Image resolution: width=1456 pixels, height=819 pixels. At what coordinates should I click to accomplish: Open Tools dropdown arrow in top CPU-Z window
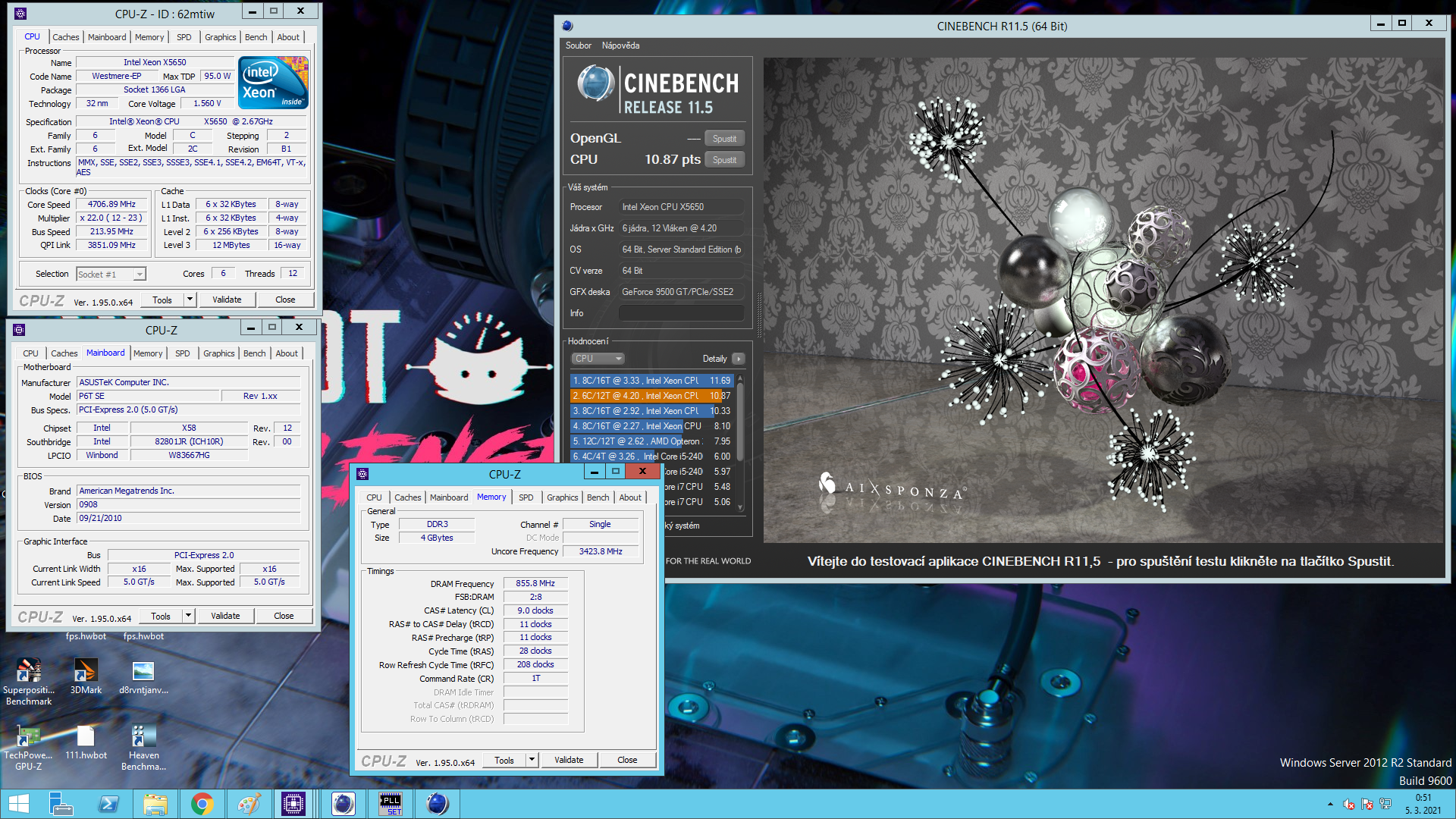(x=190, y=300)
